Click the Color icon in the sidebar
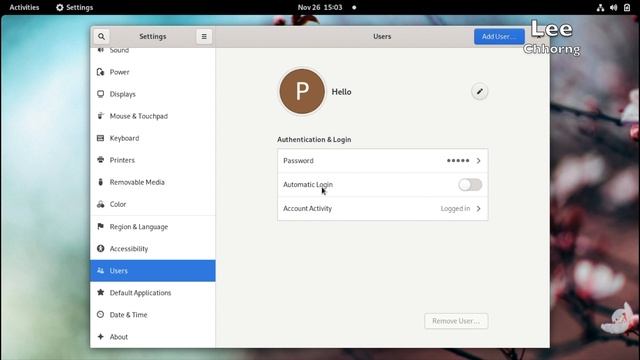 point(100,204)
